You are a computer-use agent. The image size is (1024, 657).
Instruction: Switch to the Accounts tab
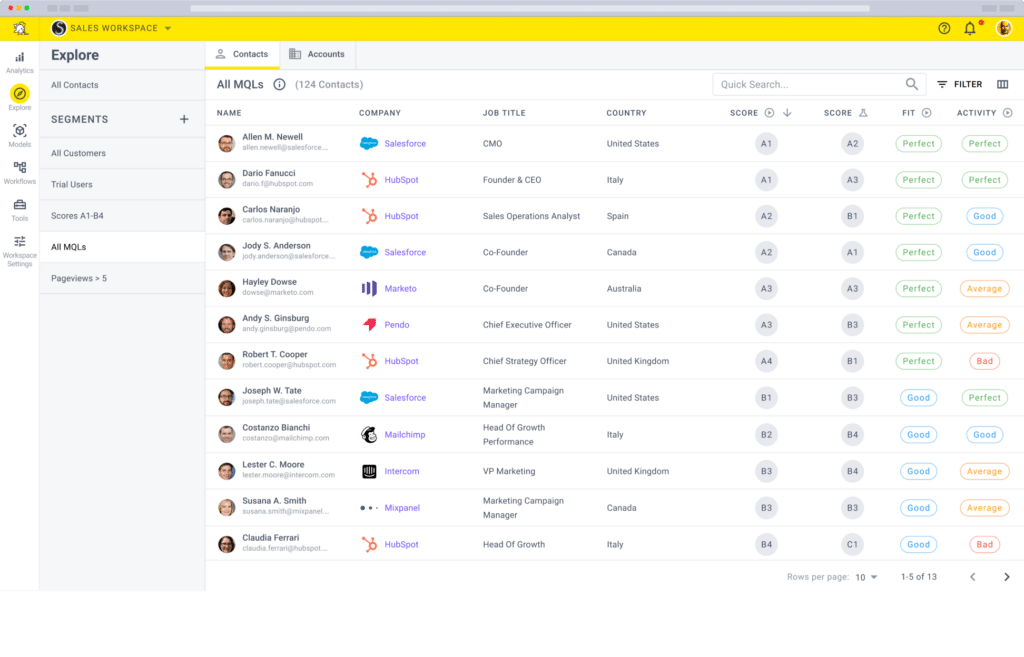[x=317, y=54]
